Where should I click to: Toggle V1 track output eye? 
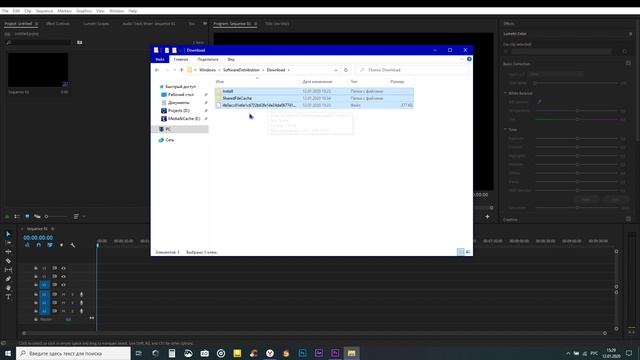coord(63,285)
